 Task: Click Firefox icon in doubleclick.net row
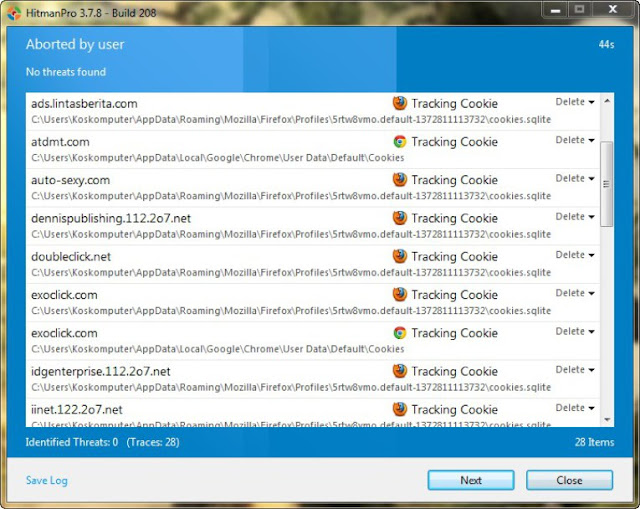(400, 256)
